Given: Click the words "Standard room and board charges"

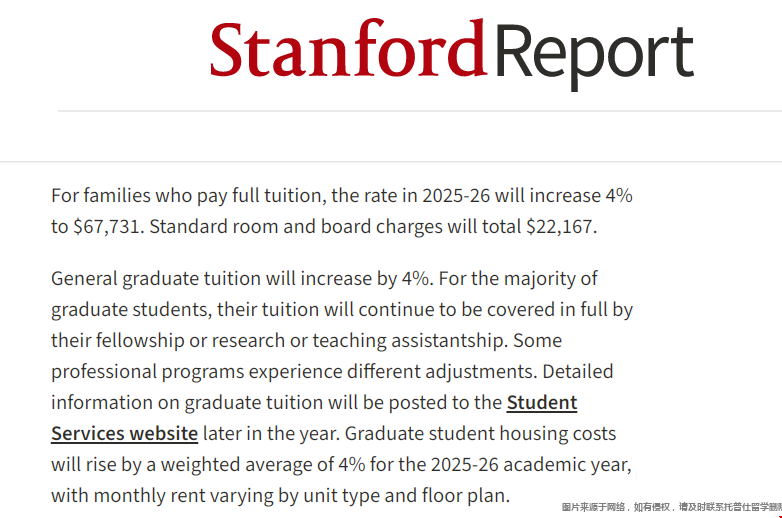Looking at the screenshot, I should click(296, 226).
